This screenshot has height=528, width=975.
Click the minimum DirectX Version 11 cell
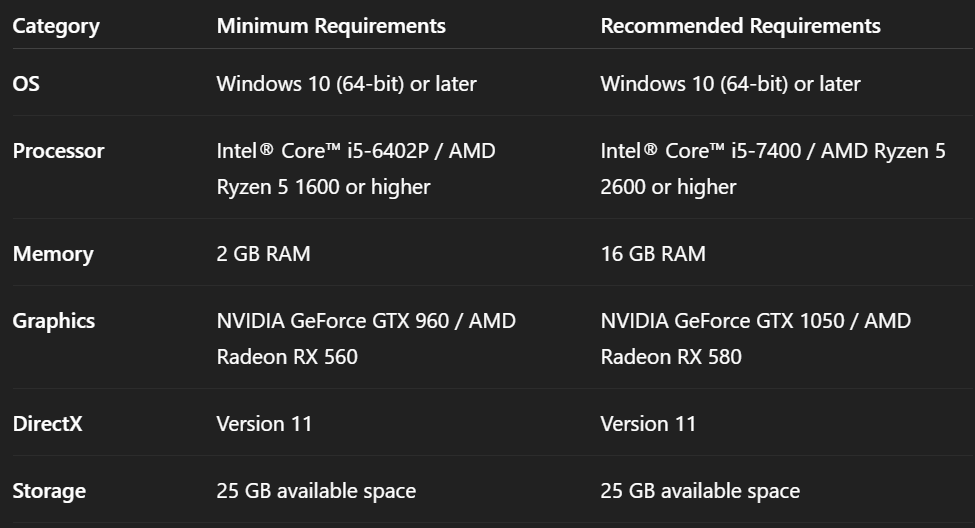click(264, 424)
